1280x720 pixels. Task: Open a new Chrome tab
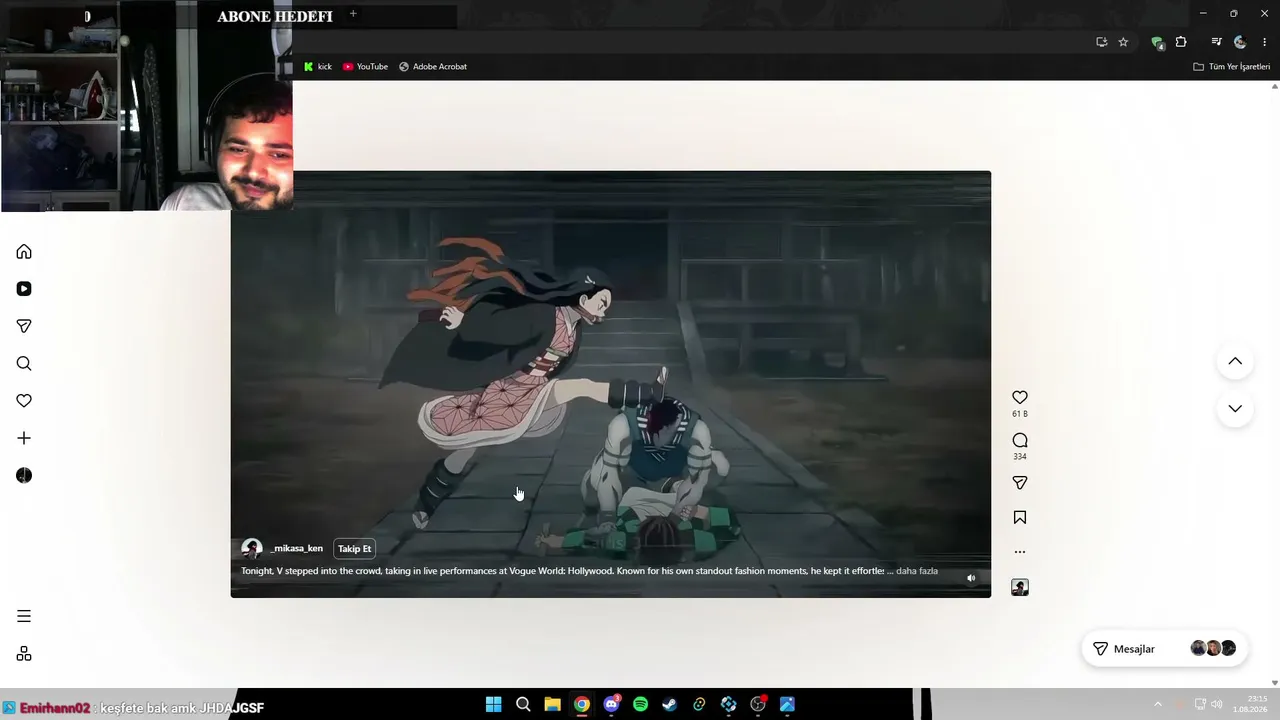click(x=353, y=14)
